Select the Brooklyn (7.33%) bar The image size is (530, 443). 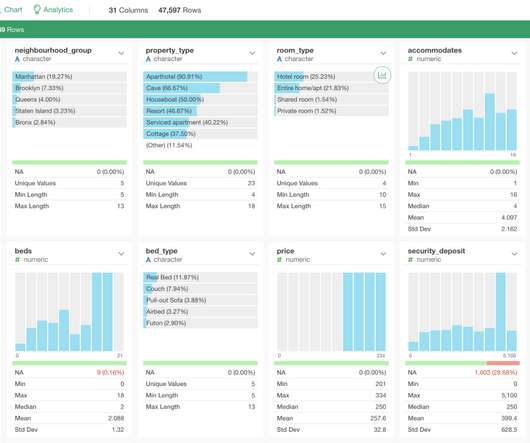pyautogui.click(x=69, y=88)
